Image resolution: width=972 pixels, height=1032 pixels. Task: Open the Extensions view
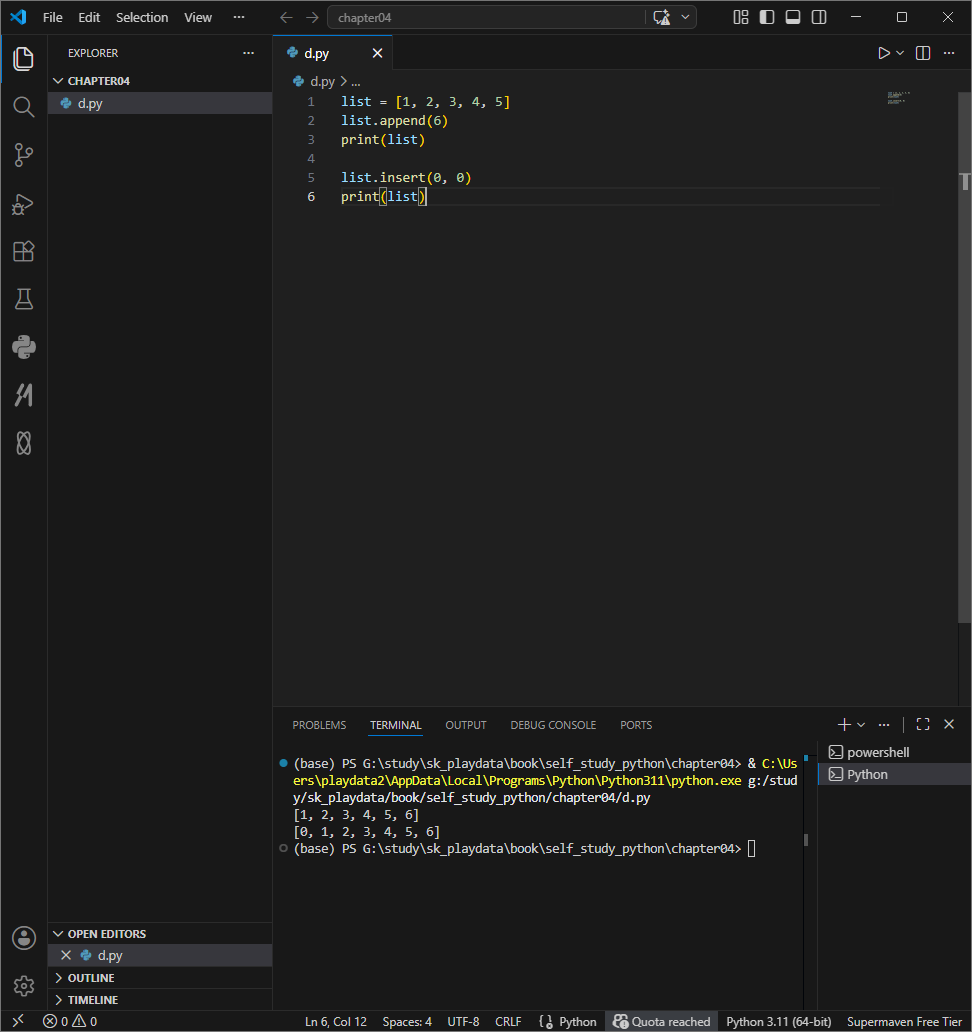[x=24, y=251]
